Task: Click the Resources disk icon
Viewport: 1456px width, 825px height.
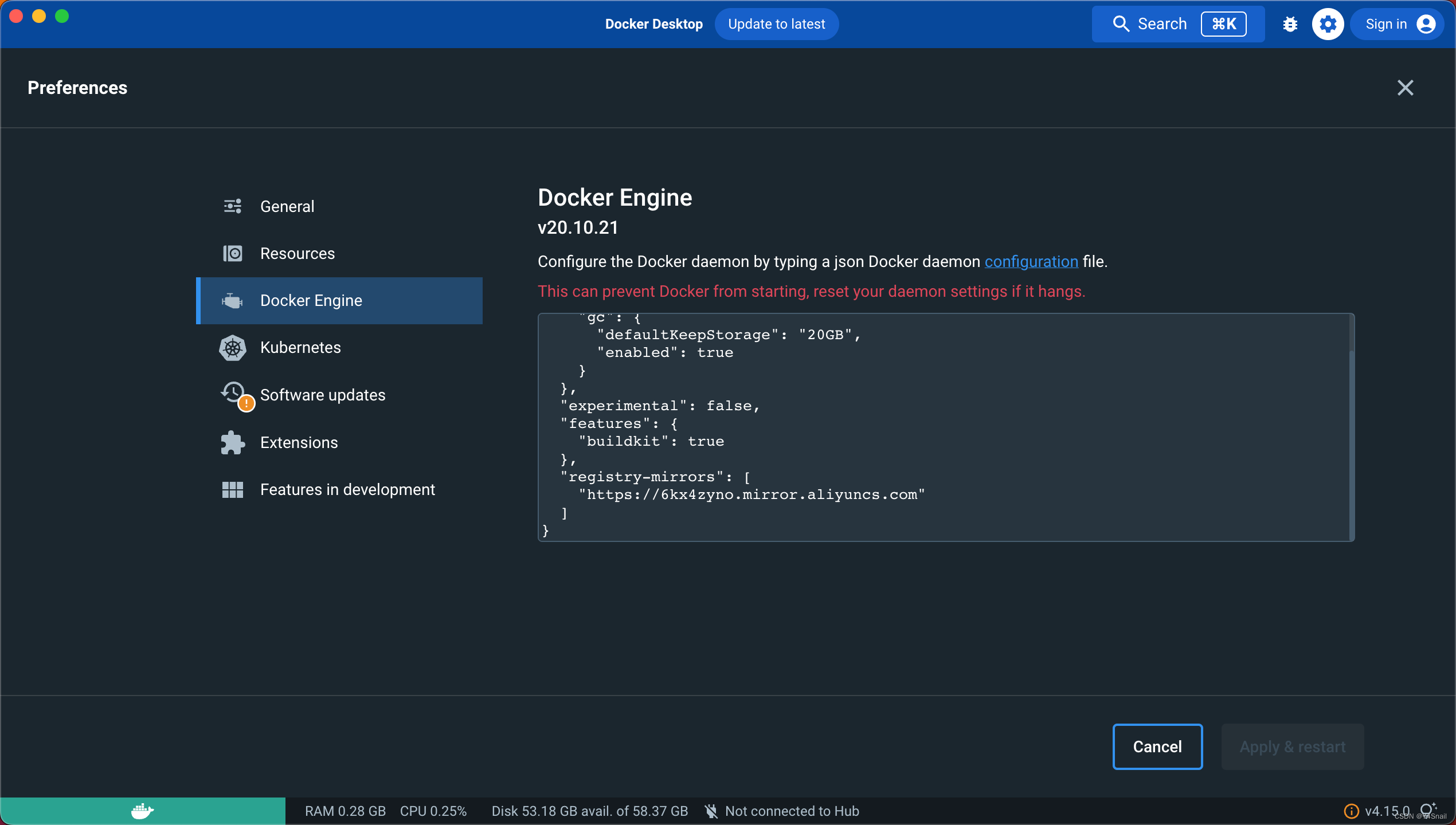Action: pos(232,253)
